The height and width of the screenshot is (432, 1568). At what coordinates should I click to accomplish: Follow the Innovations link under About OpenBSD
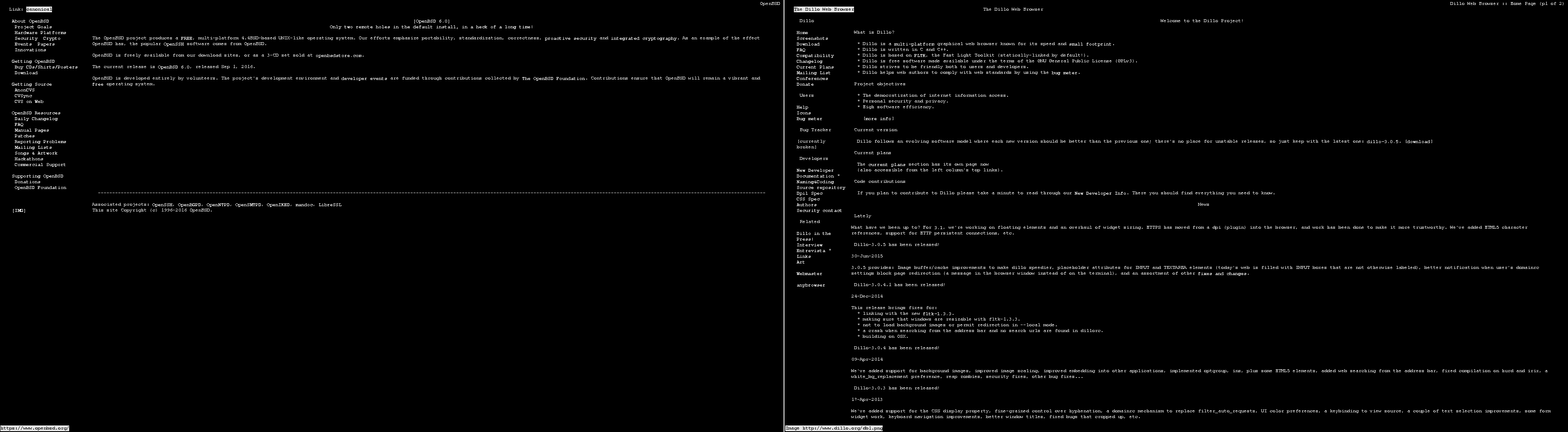click(30, 50)
